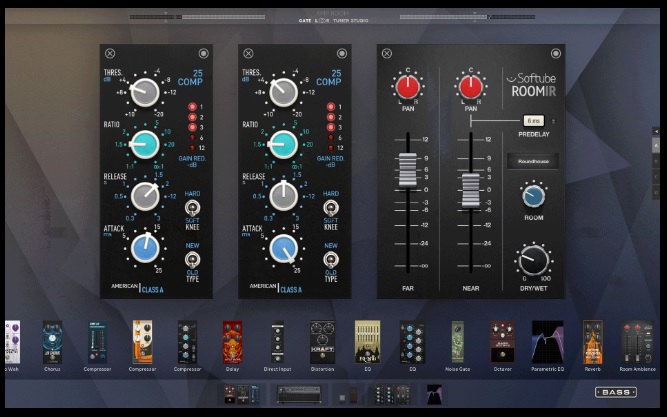
Task: Add the black EQ module with blue knobs
Action: tap(412, 343)
